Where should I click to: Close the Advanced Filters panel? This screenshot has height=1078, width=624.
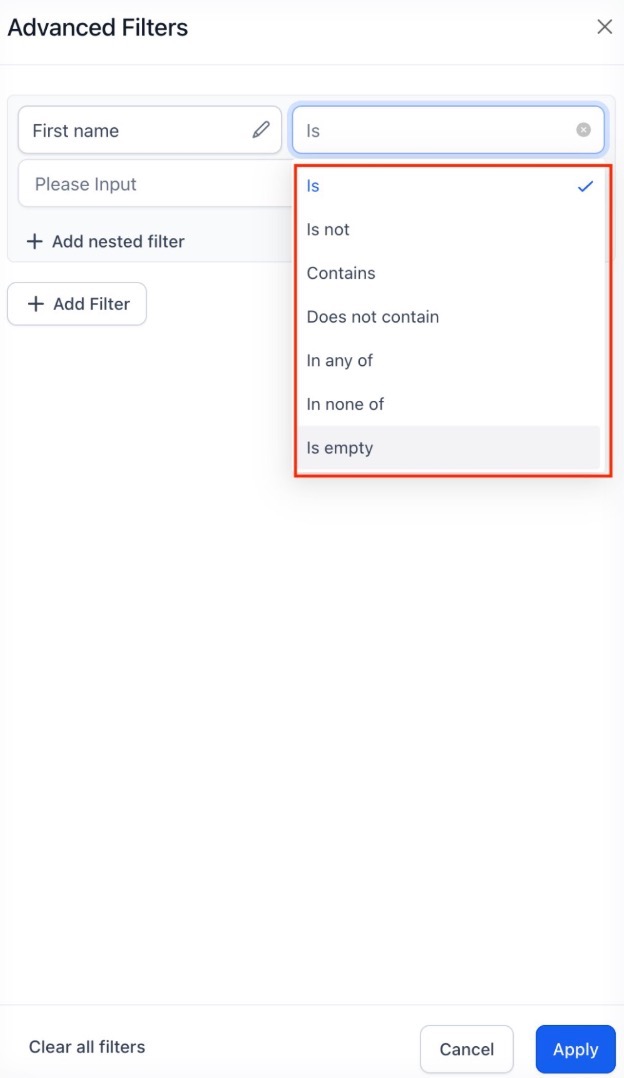(x=604, y=27)
